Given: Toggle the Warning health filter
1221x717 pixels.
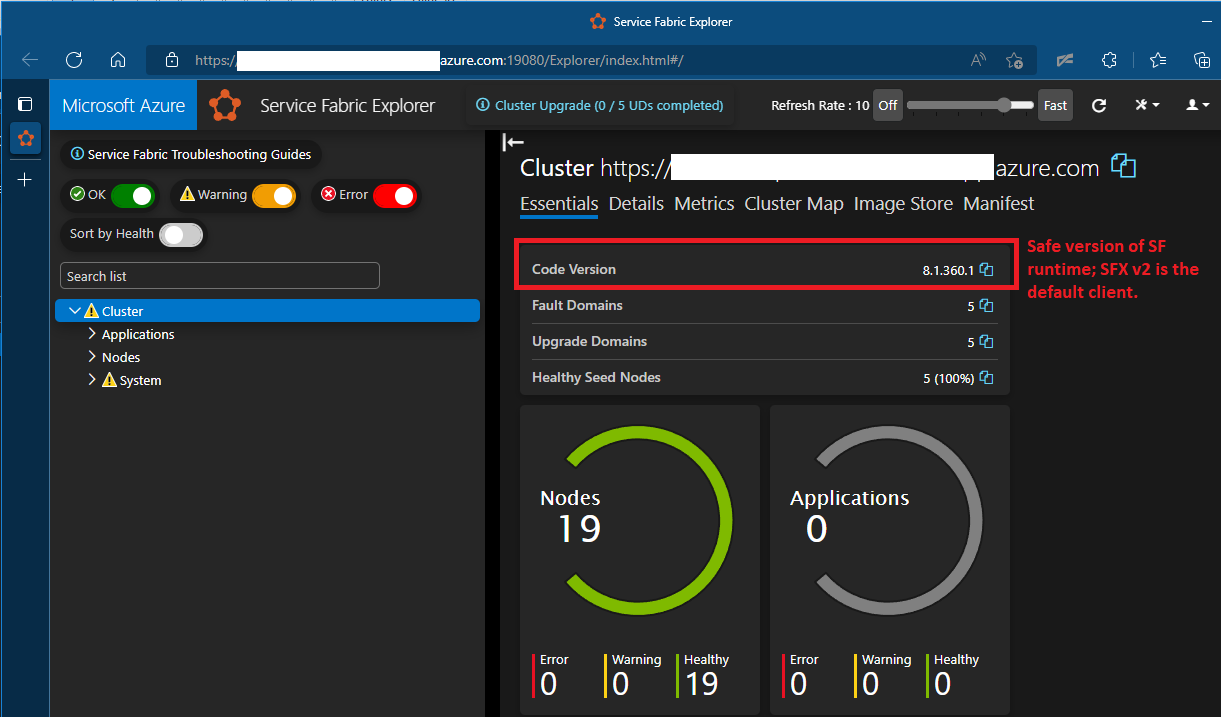Looking at the screenshot, I should click(274, 195).
